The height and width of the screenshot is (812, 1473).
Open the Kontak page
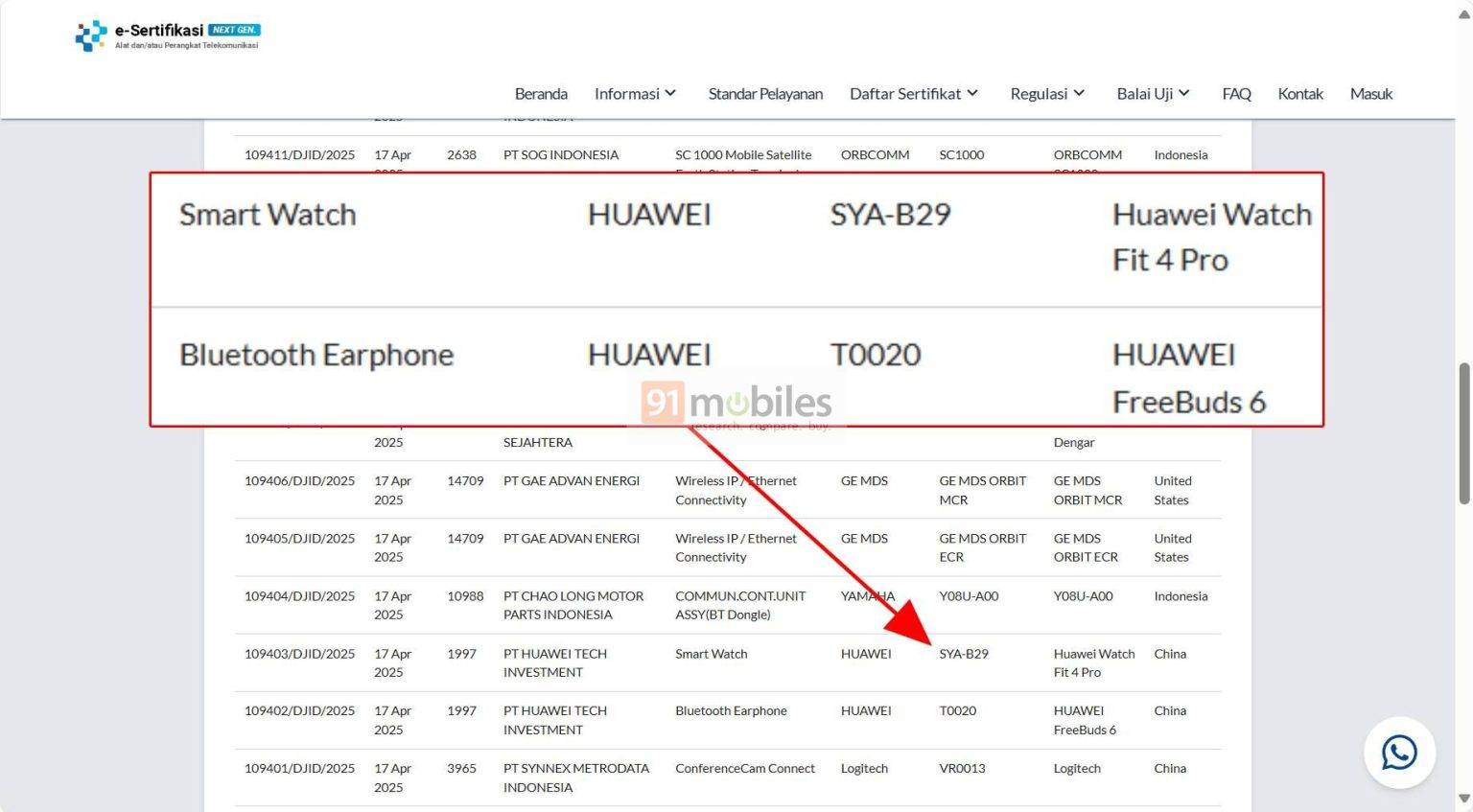pos(1300,93)
